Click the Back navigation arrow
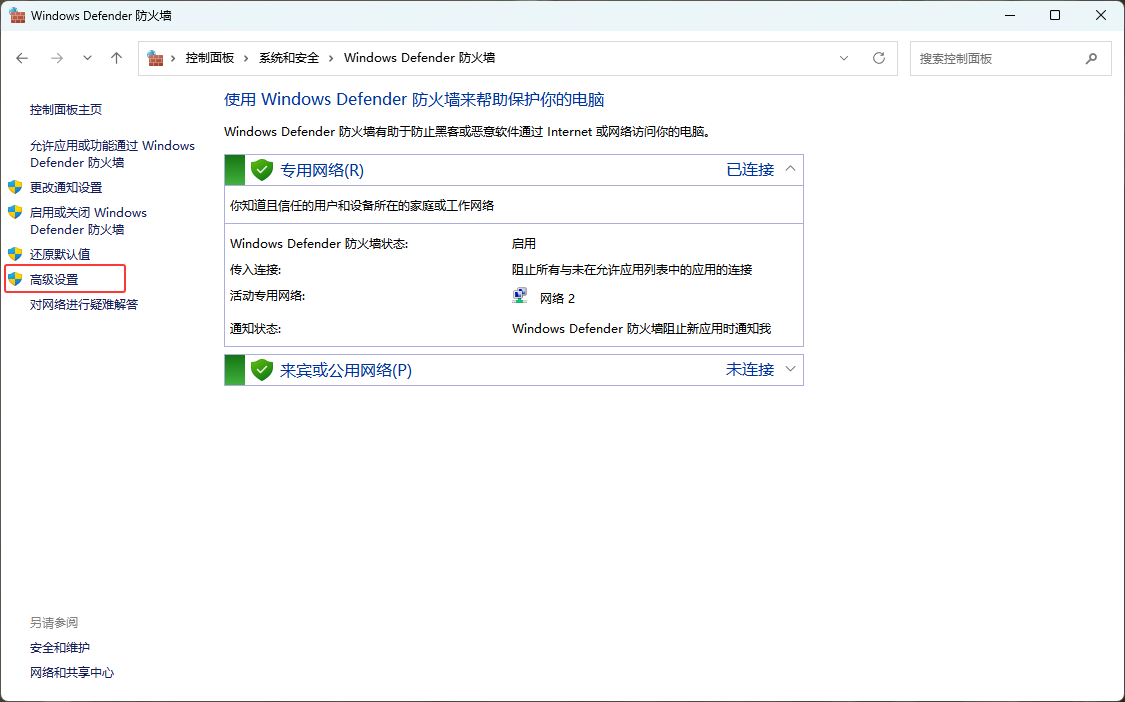The image size is (1125, 702). pos(22,58)
